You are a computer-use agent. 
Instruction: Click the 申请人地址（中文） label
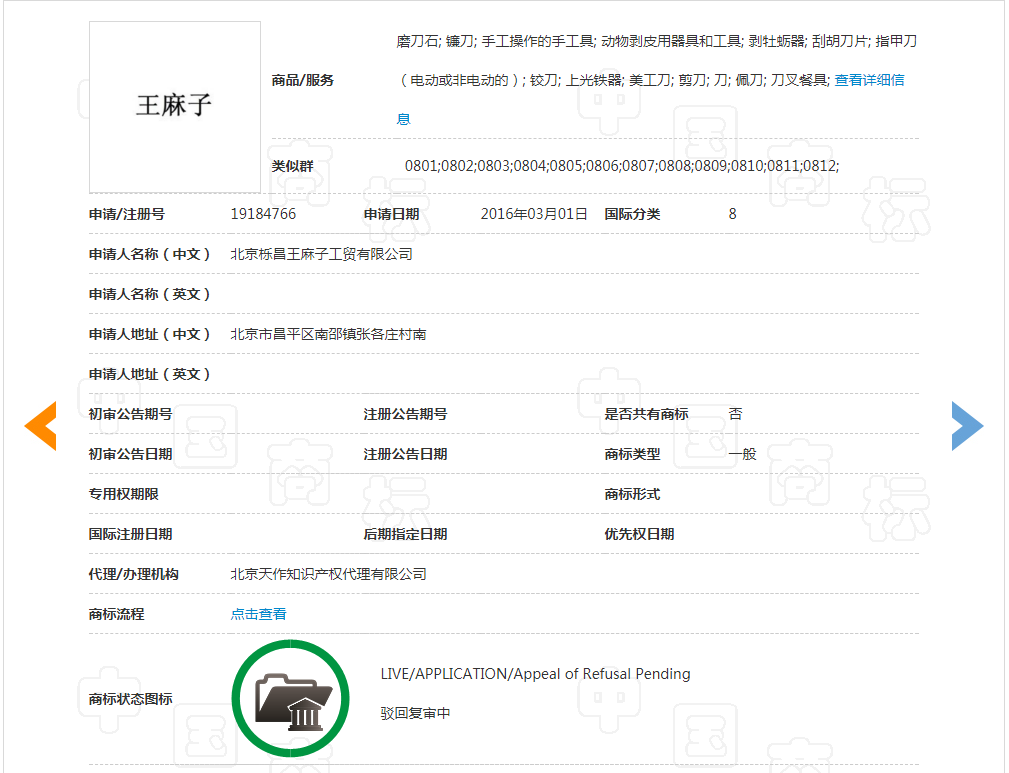149,334
